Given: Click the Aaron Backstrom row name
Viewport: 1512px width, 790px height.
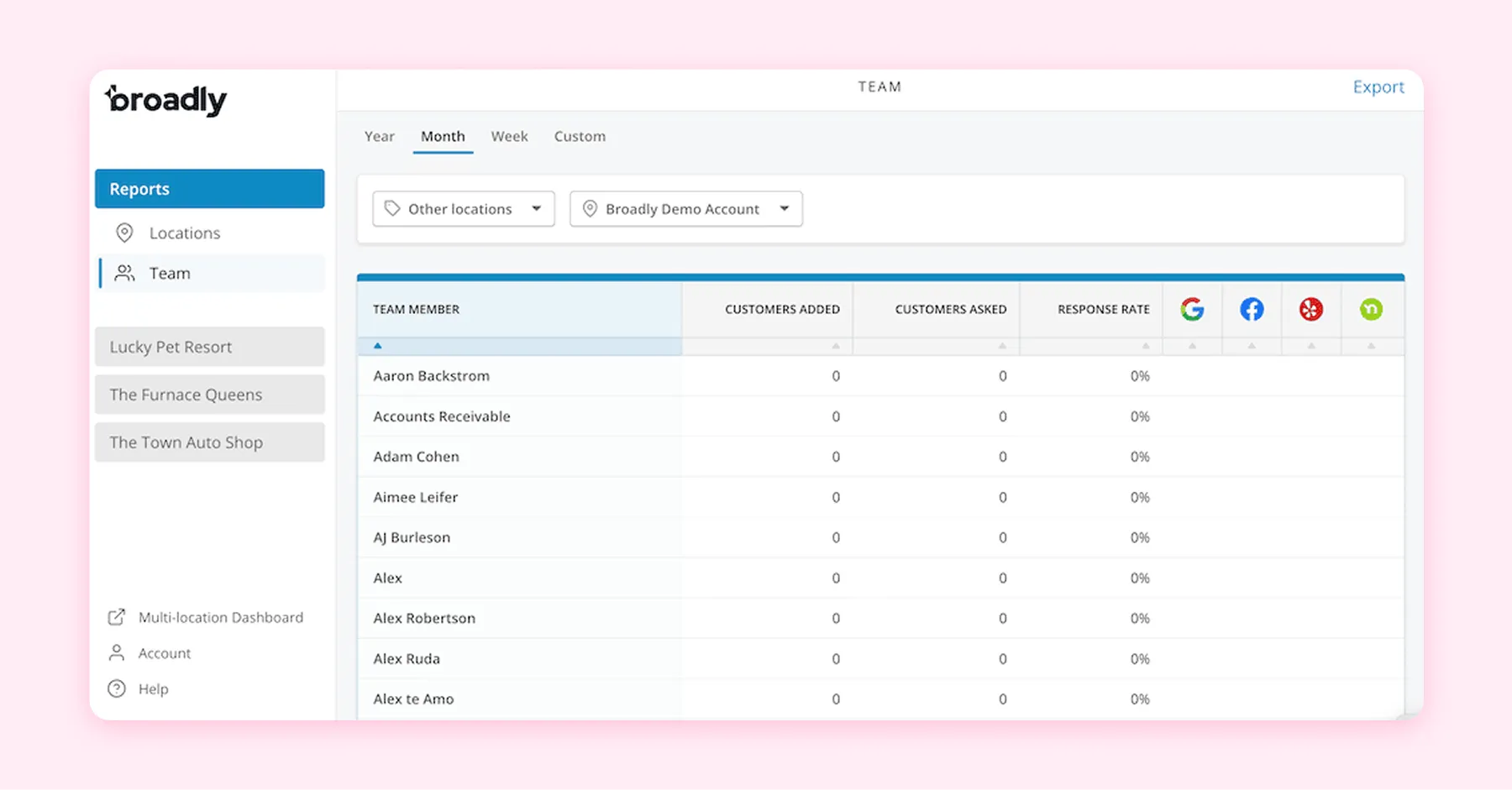Looking at the screenshot, I should coord(432,376).
